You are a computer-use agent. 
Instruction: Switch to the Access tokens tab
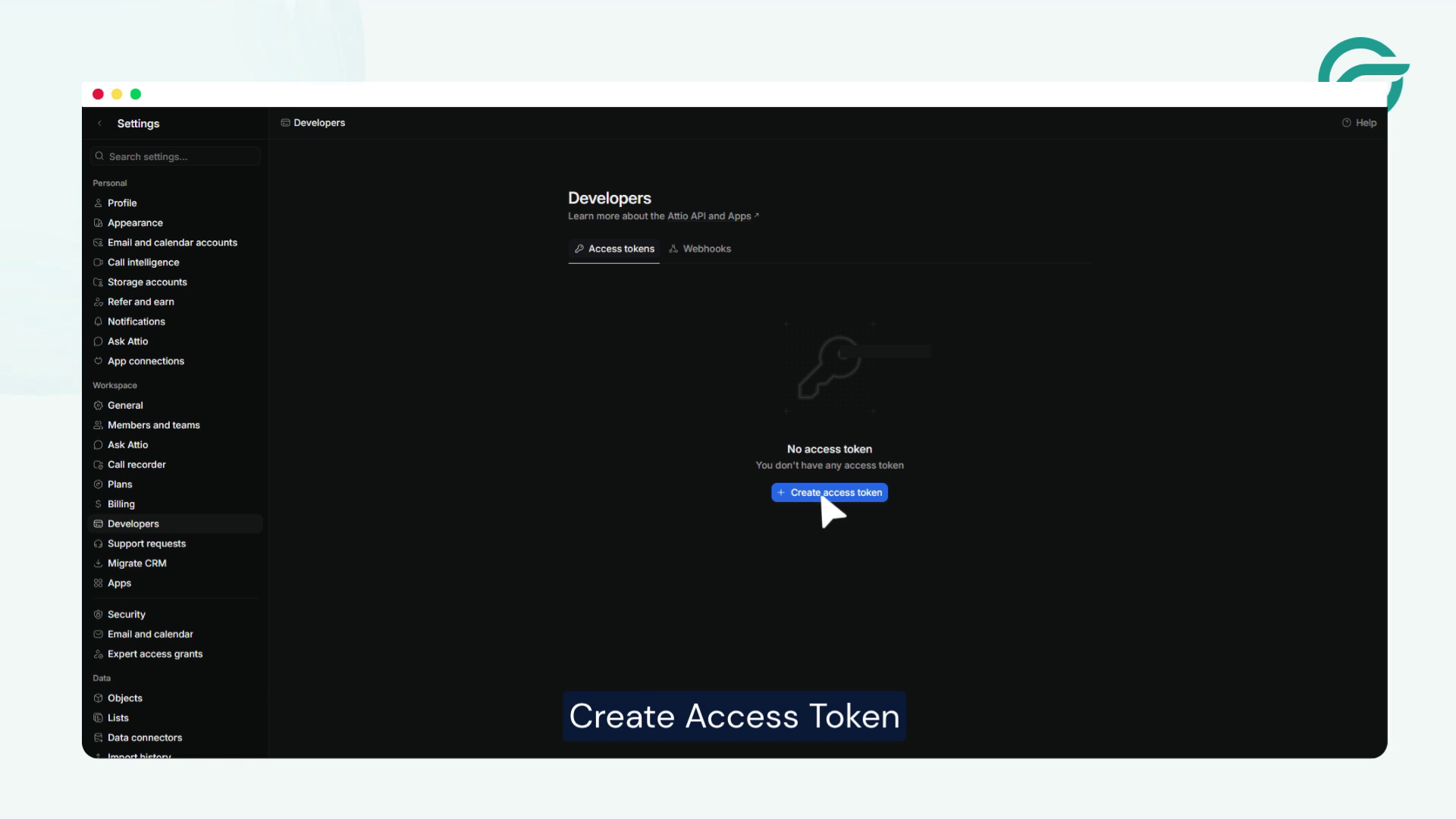pos(614,249)
